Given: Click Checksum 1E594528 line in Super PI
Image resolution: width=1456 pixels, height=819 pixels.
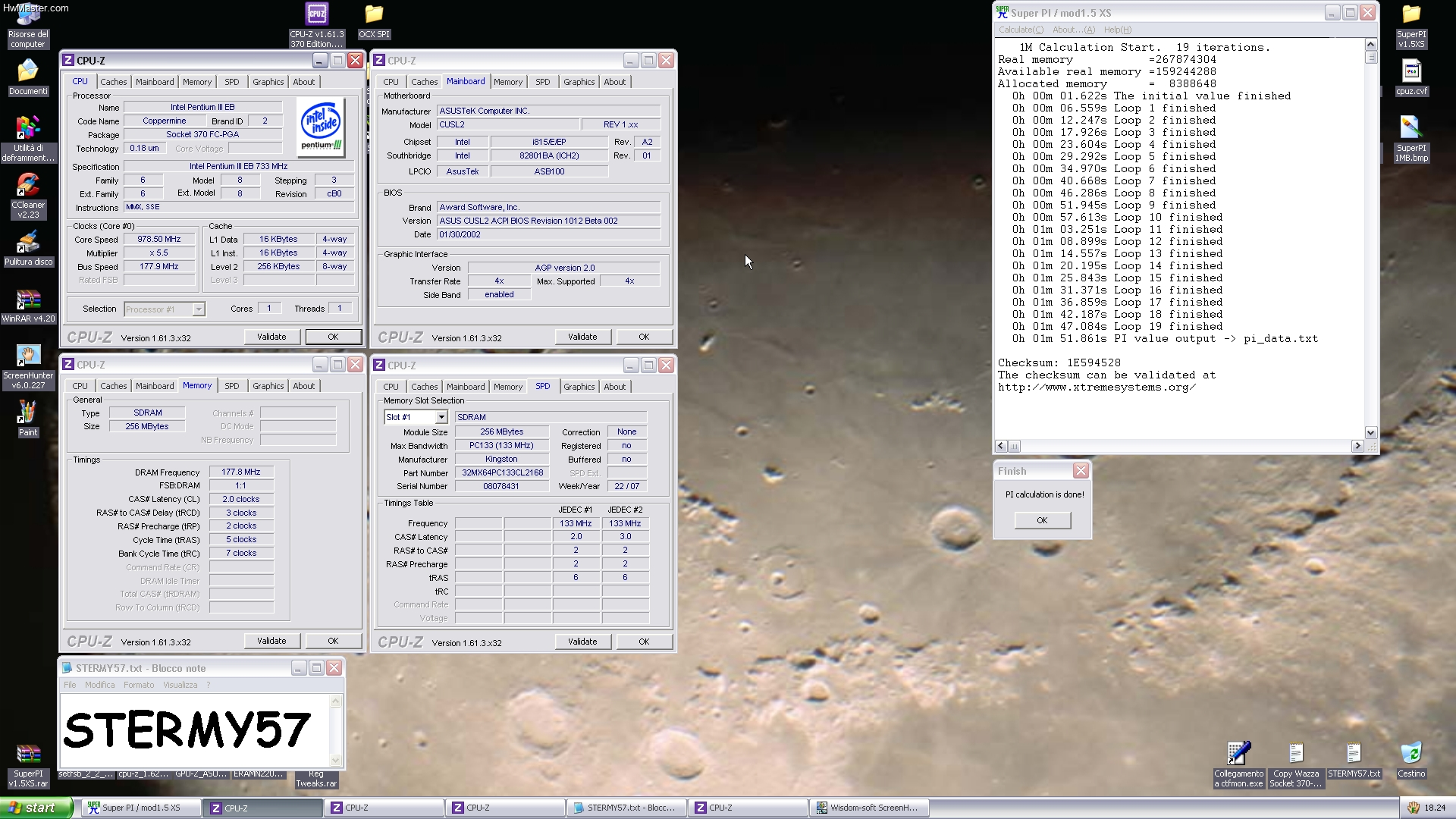Looking at the screenshot, I should point(1059,362).
